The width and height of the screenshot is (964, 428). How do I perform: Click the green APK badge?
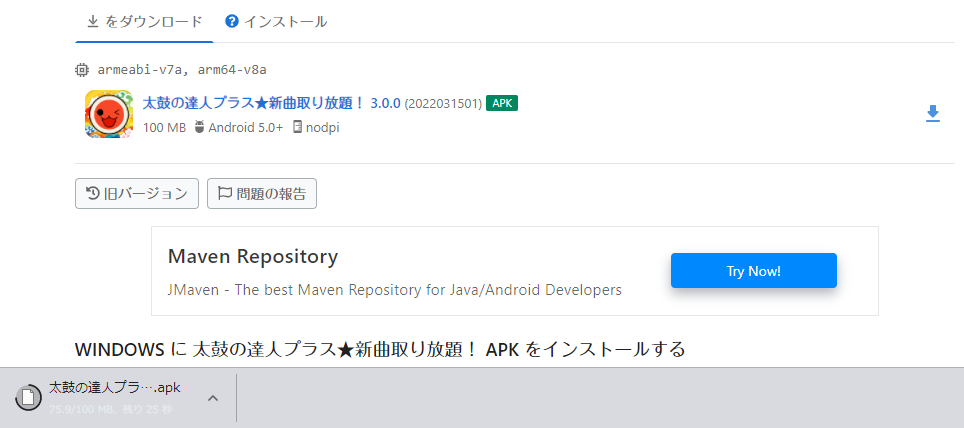pyautogui.click(x=502, y=103)
